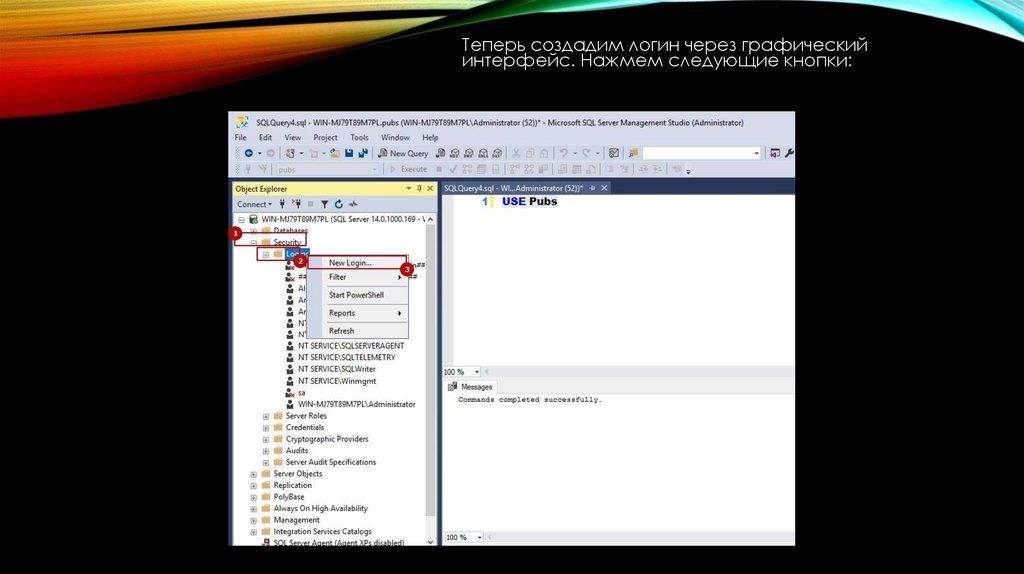Click the Connect Object Explorer plug icon
The width and height of the screenshot is (1024, 574).
tap(282, 204)
